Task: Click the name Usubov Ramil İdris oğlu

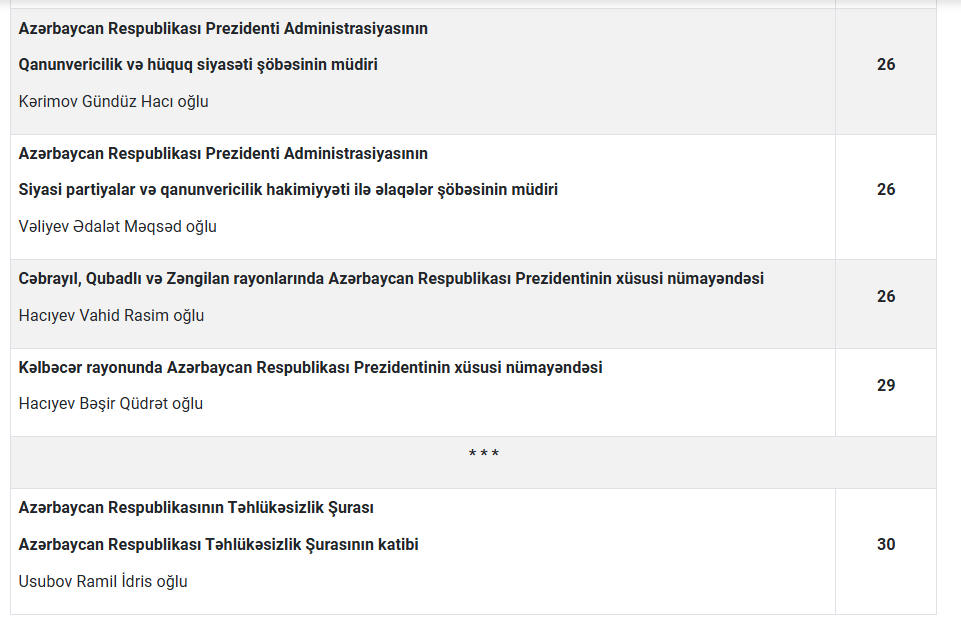Action: pyautogui.click(x=103, y=581)
